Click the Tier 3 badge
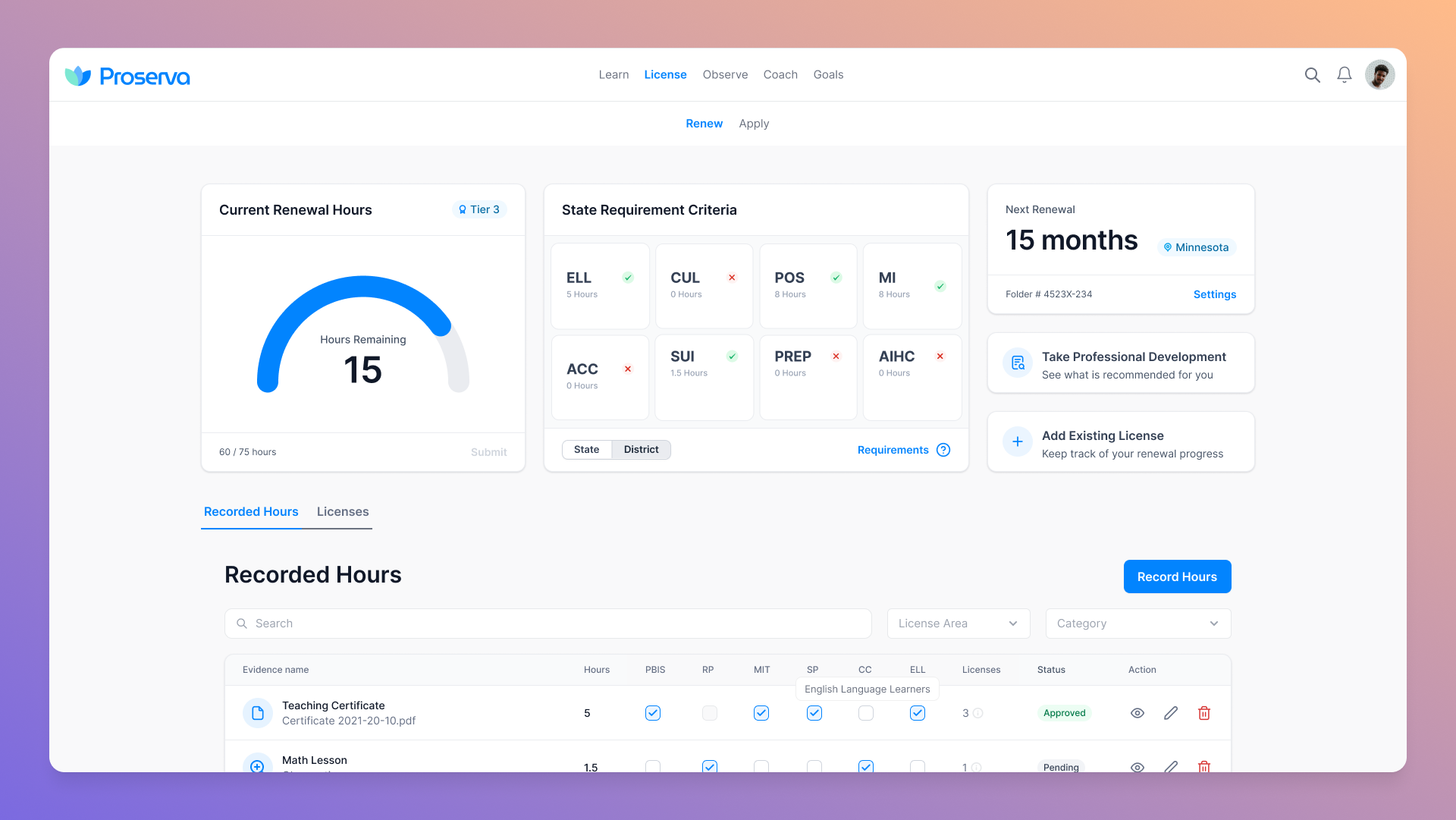This screenshot has width=1456, height=820. [x=479, y=209]
